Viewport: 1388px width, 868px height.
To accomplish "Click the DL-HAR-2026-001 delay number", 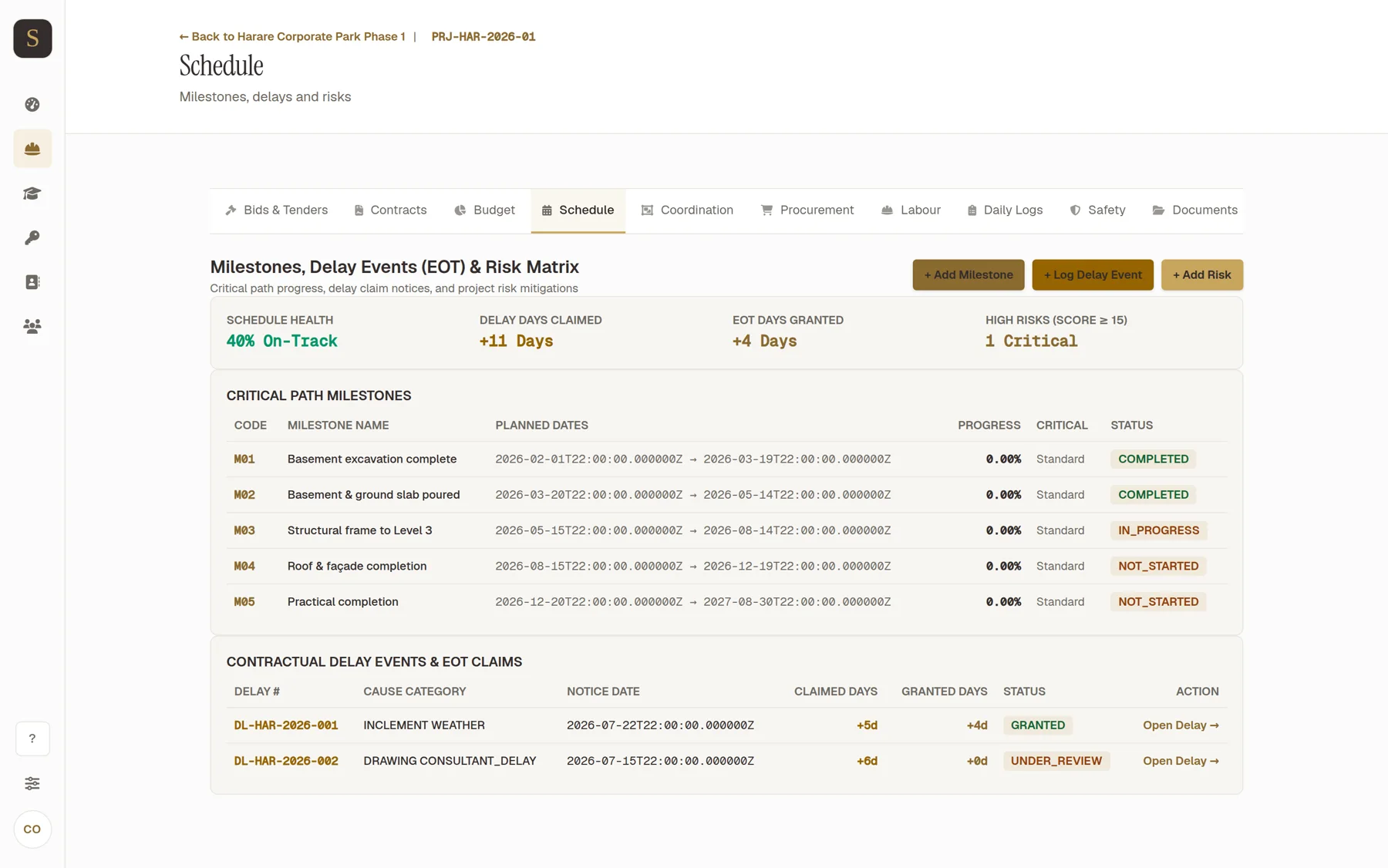I will click(286, 725).
